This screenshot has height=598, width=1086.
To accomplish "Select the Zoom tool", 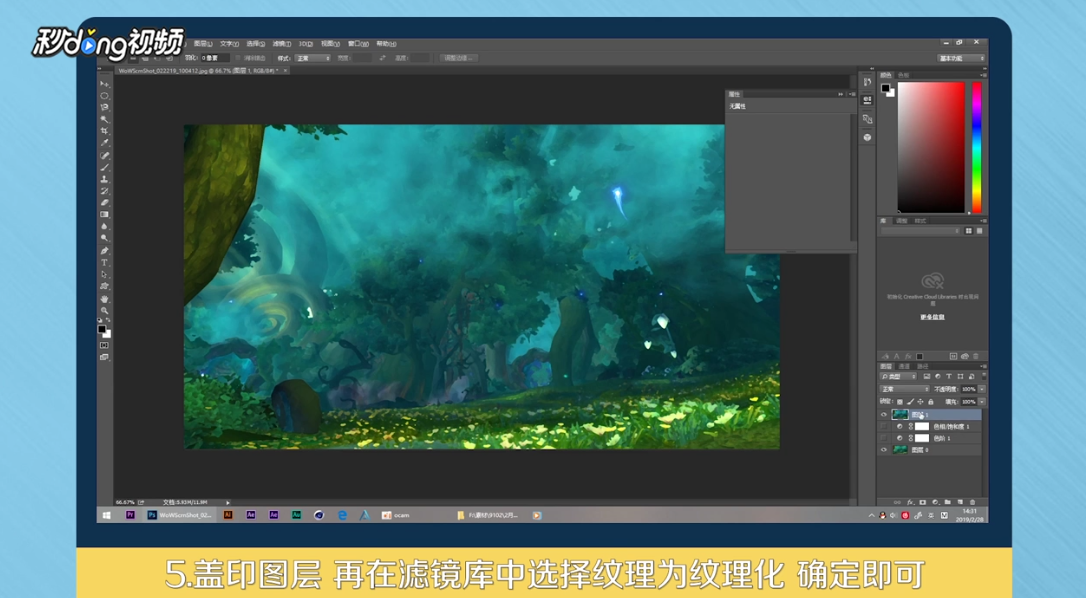I will [x=105, y=310].
